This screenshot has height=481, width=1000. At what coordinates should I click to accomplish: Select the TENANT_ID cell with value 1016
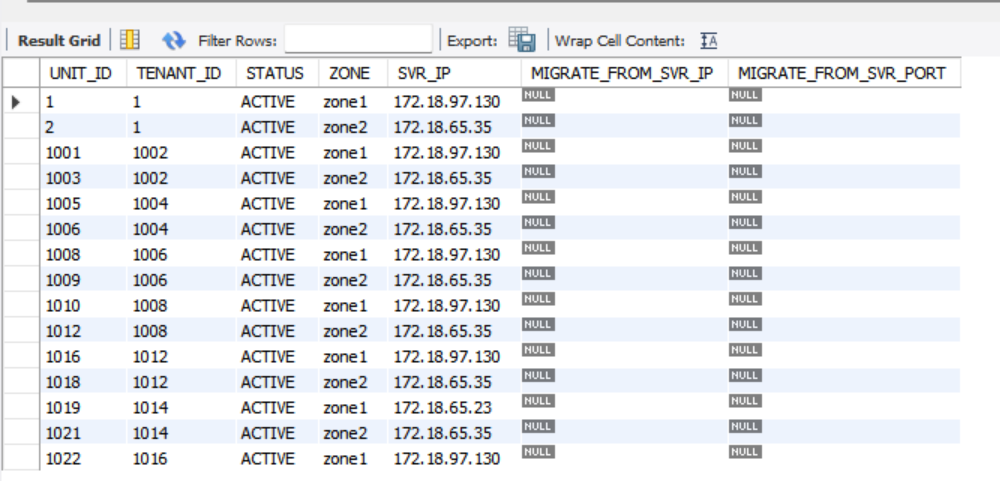pyautogui.click(x=150, y=459)
